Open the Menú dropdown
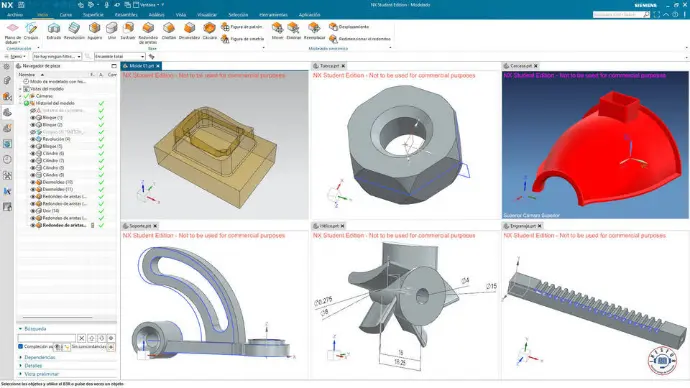690x388 pixels. pos(15,57)
